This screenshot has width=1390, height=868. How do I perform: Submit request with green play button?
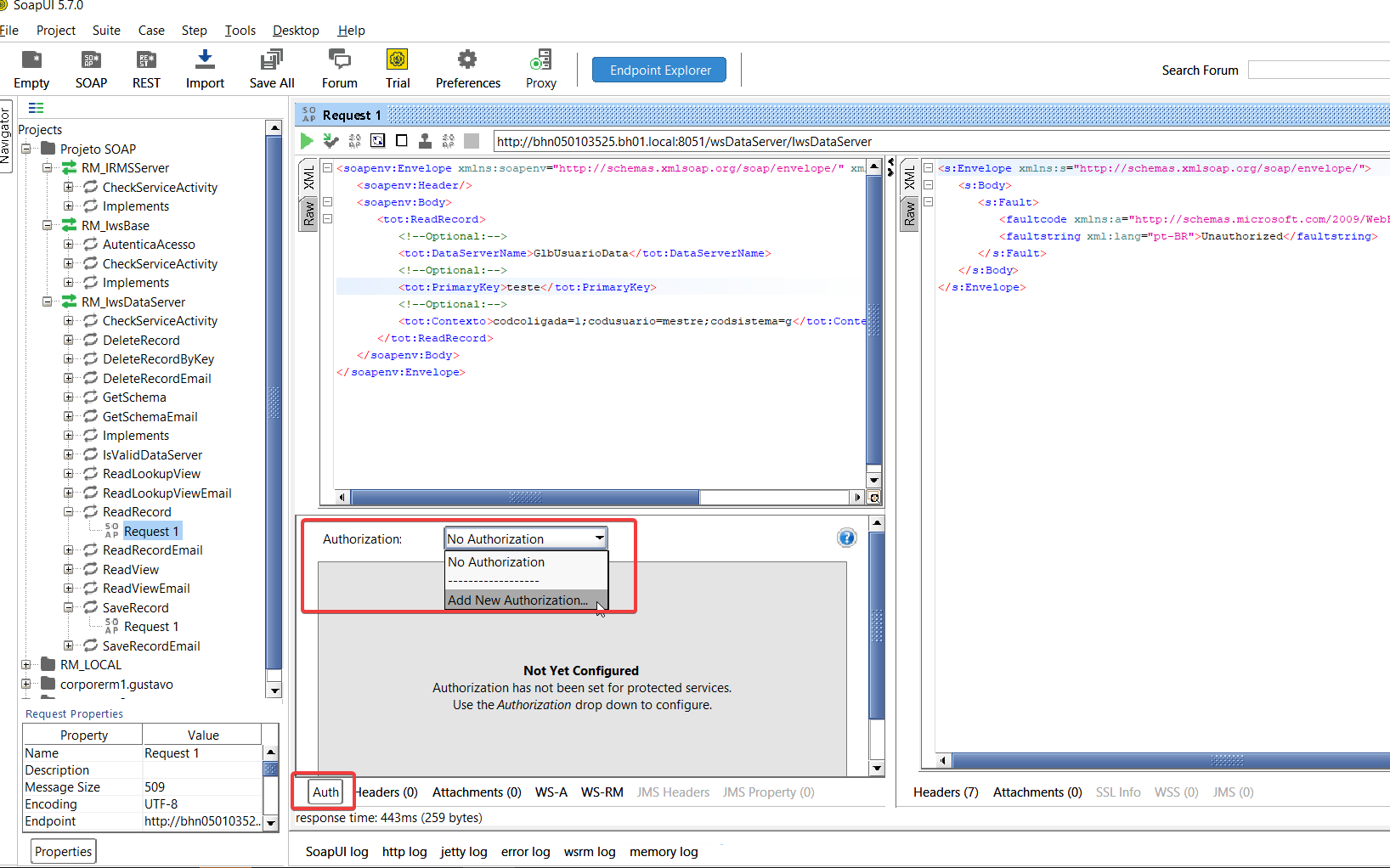pos(307,141)
